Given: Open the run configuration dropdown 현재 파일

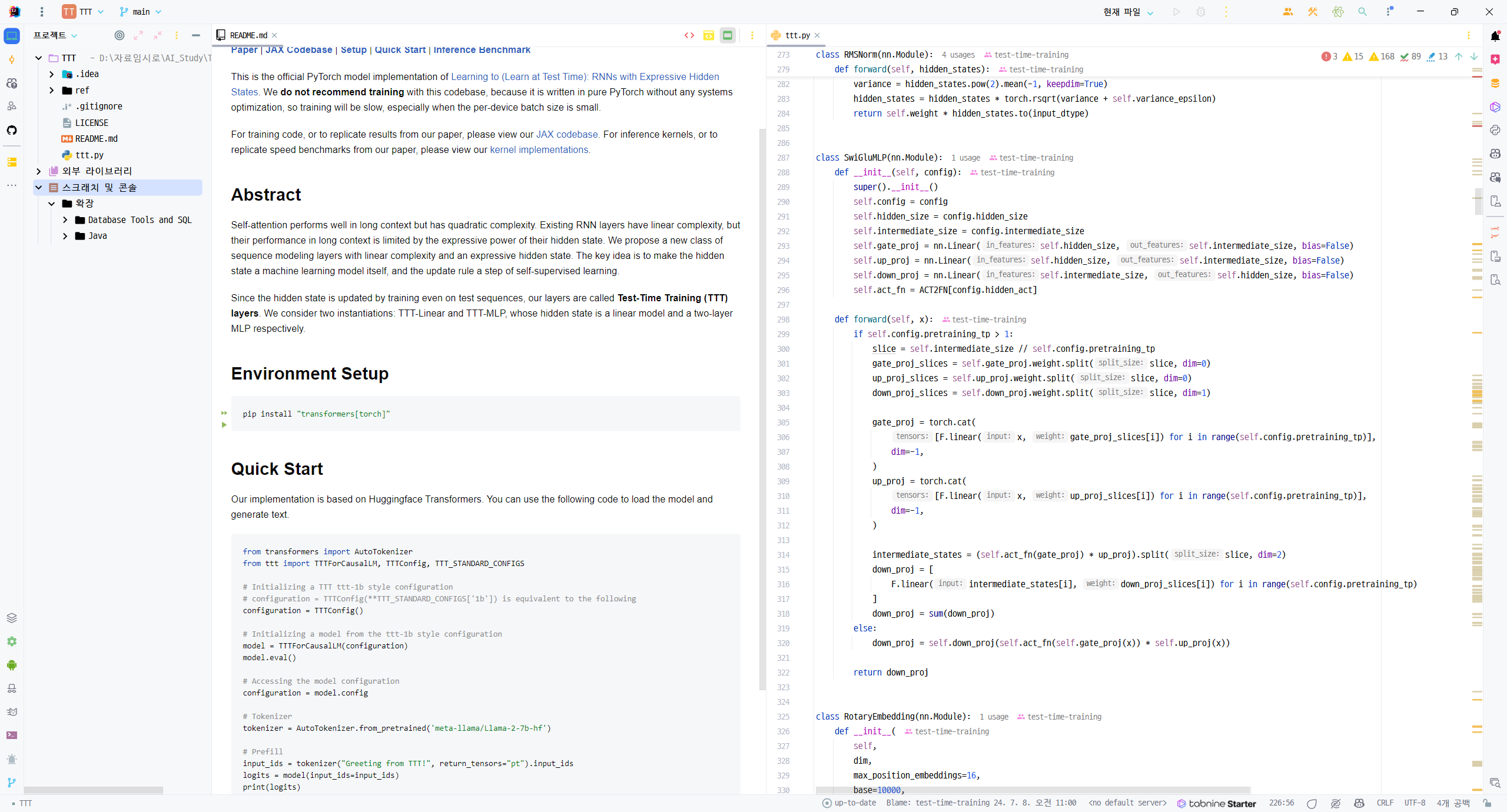Looking at the screenshot, I should point(1128,12).
